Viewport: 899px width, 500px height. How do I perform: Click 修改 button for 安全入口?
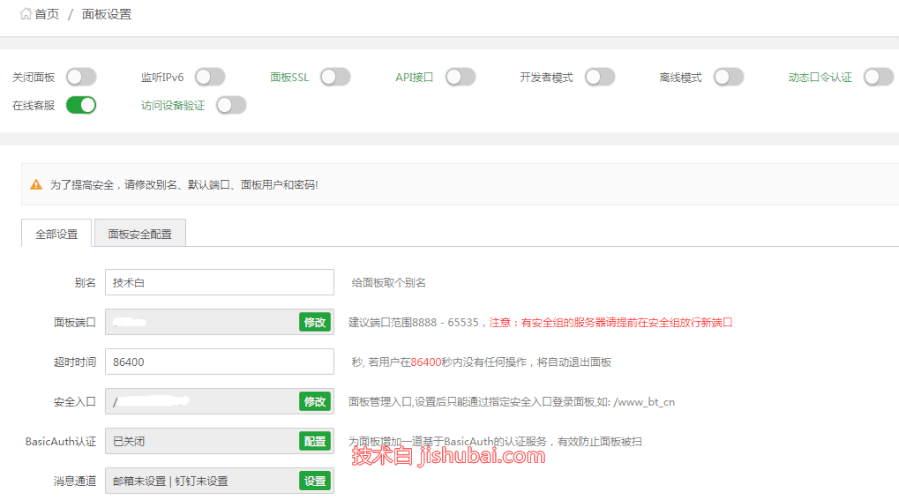[x=315, y=401]
